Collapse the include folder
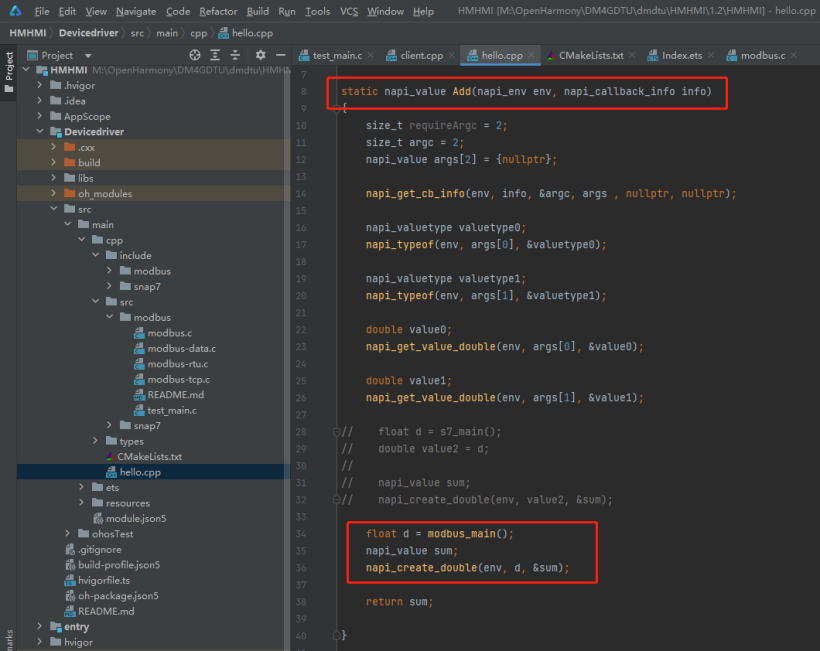 pos(96,255)
